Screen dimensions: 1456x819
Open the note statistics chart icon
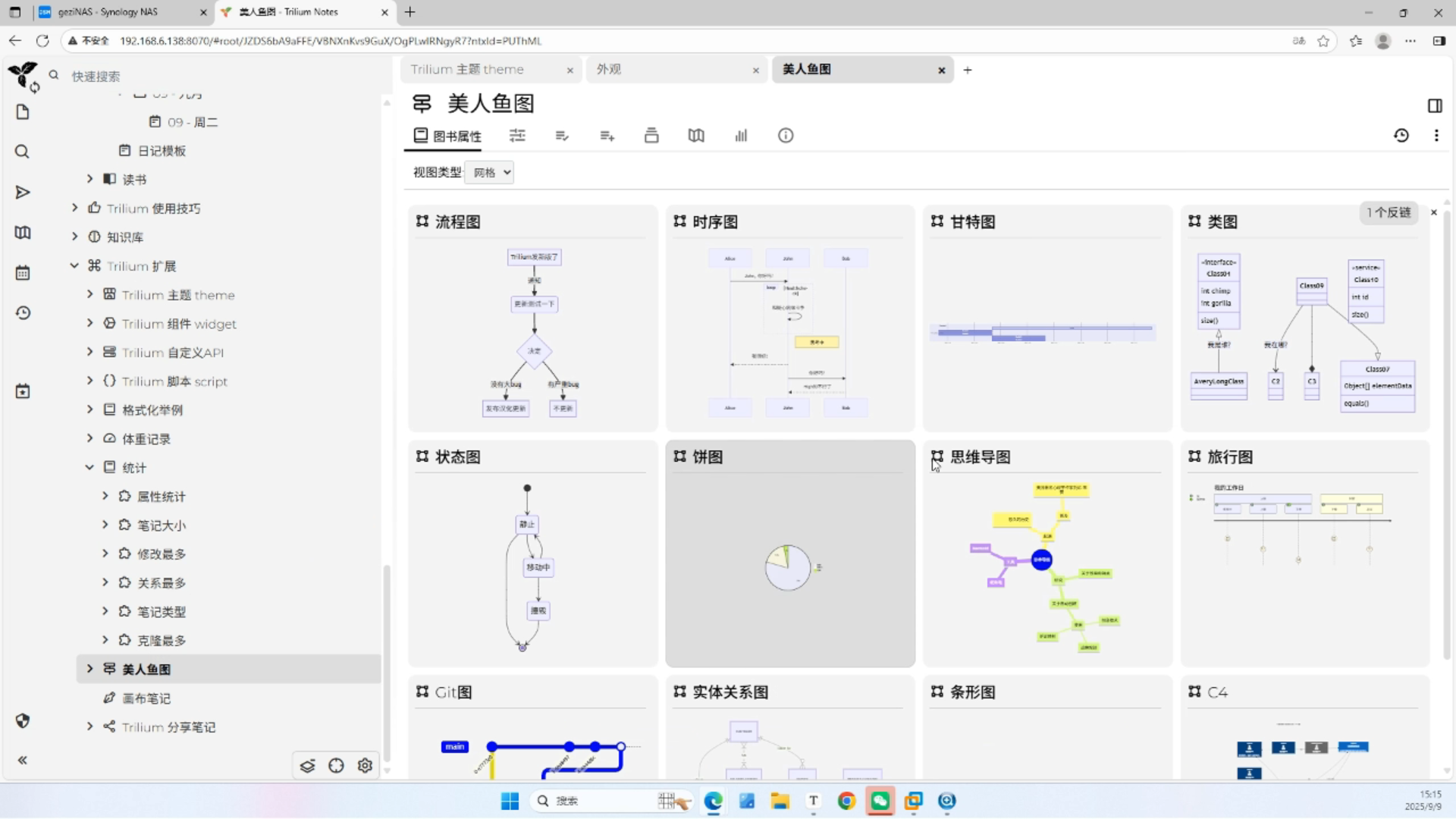(x=741, y=135)
